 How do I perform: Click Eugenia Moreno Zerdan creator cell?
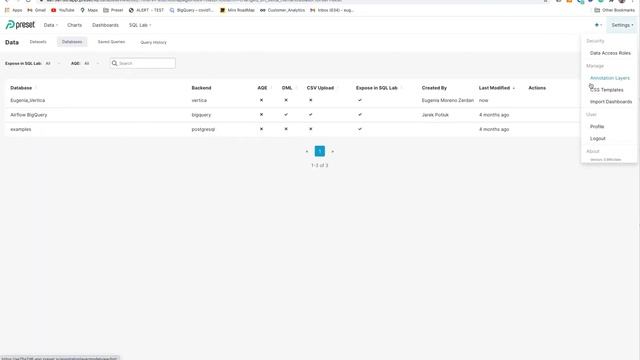point(448,100)
